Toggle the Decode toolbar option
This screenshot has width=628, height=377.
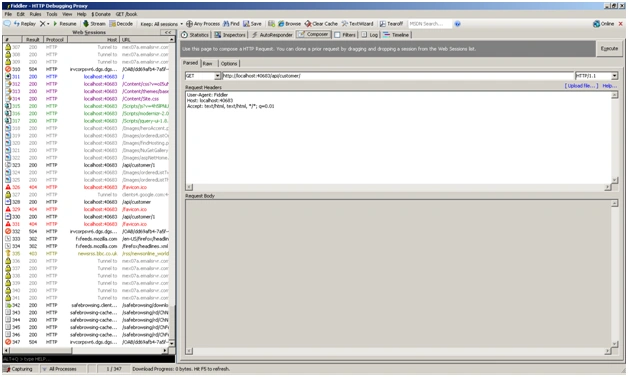[x=121, y=24]
